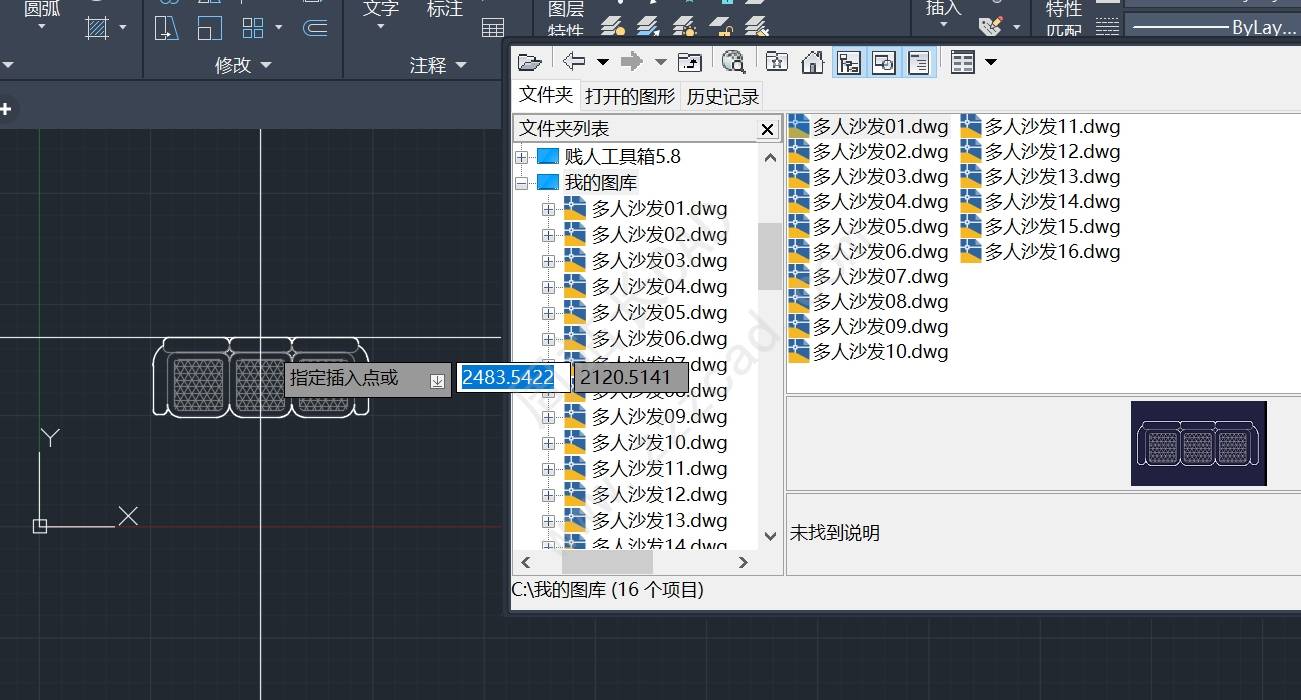The width and height of the screenshot is (1301, 700).
Task: Toggle the Description pane button
Action: 919,62
